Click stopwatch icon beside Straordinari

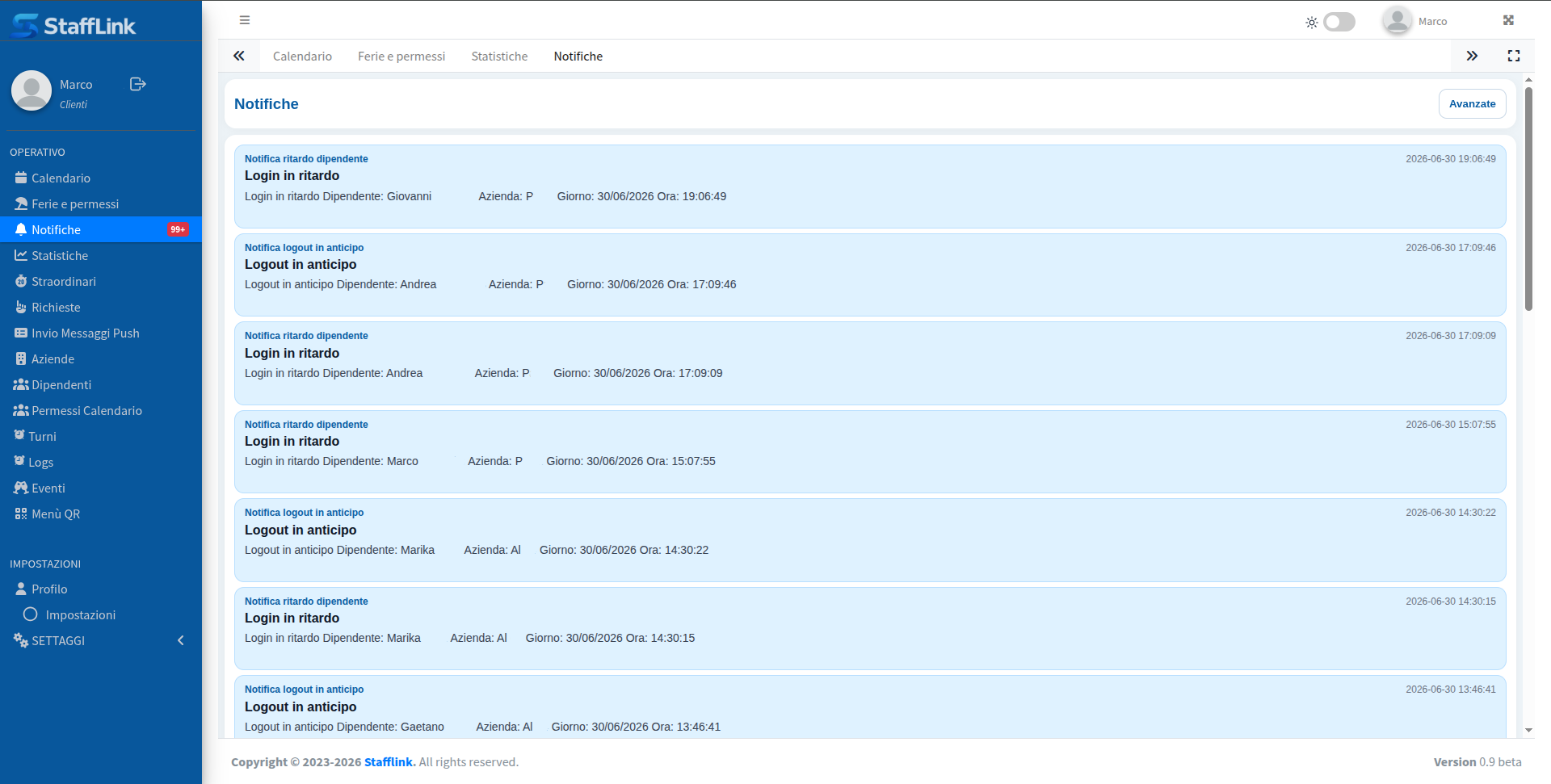(x=21, y=281)
